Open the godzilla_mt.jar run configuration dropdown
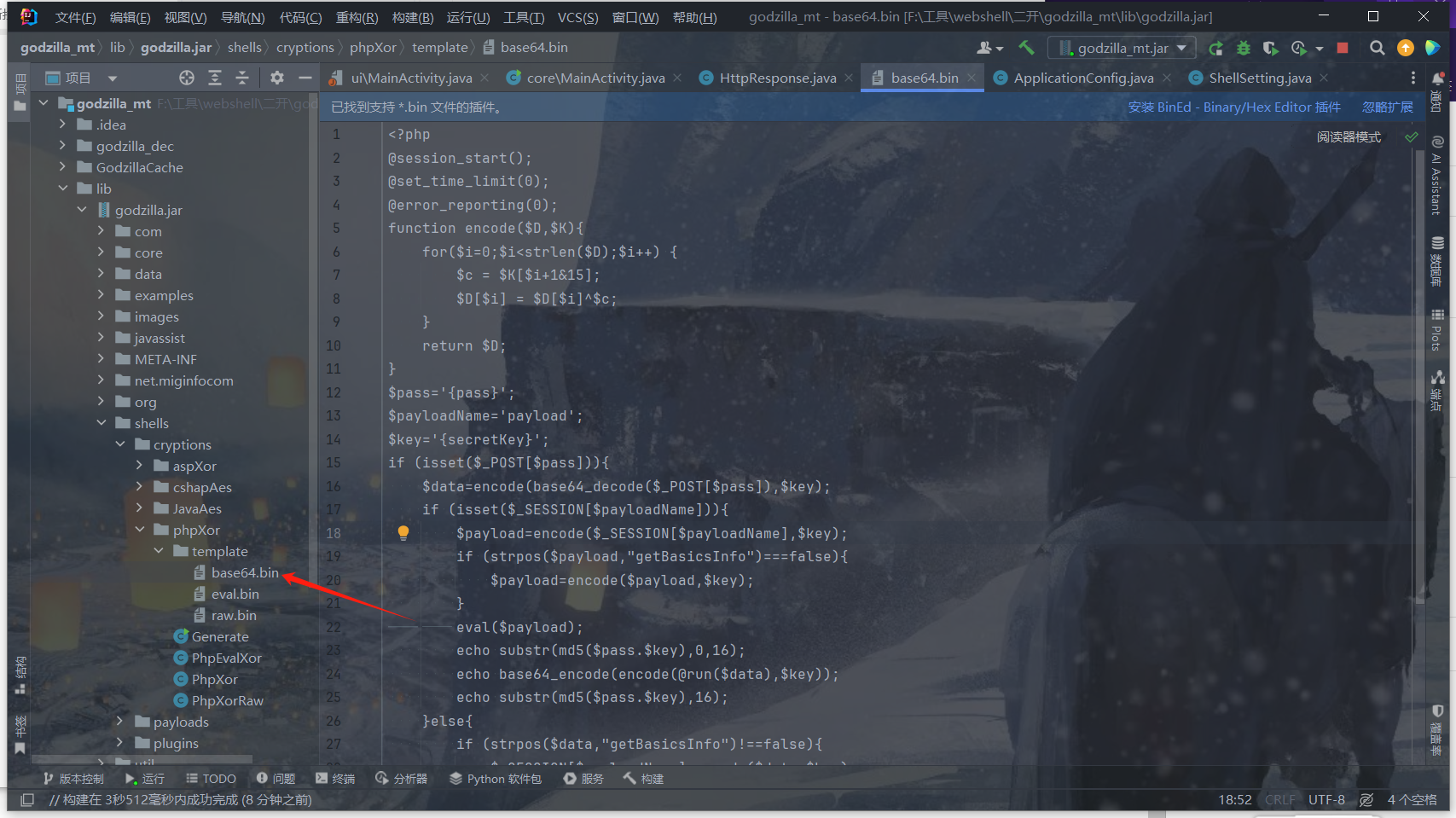This screenshot has height=818, width=1456. click(1122, 48)
